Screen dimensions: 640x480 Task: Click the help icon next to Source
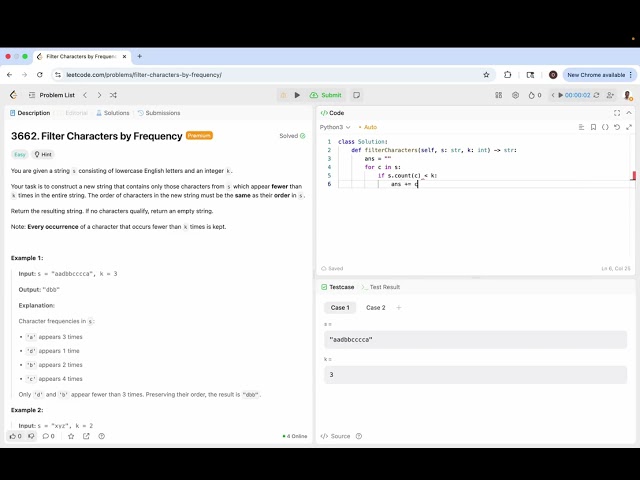[x=359, y=436]
